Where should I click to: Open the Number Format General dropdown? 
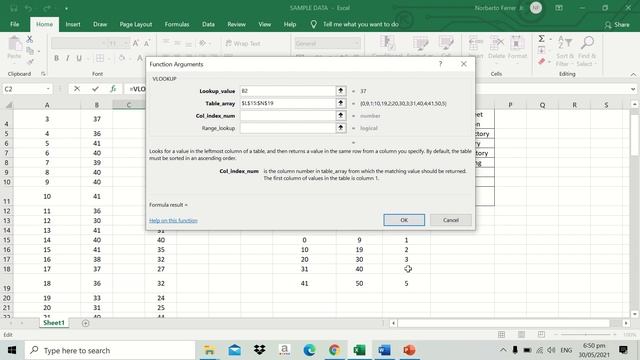pos(356,43)
